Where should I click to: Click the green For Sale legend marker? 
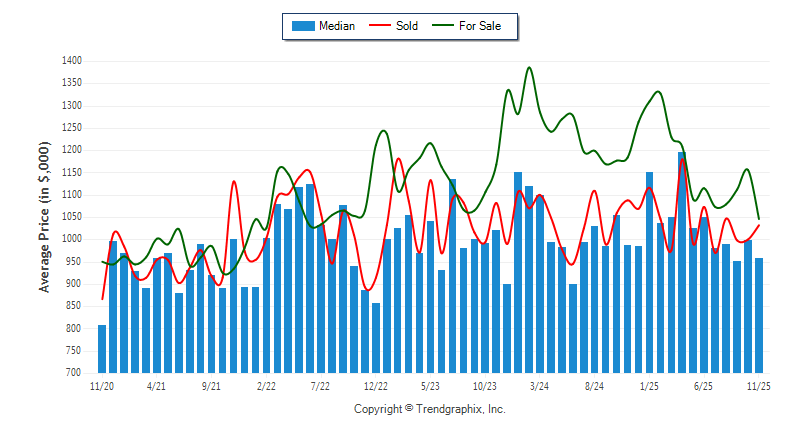point(444,26)
